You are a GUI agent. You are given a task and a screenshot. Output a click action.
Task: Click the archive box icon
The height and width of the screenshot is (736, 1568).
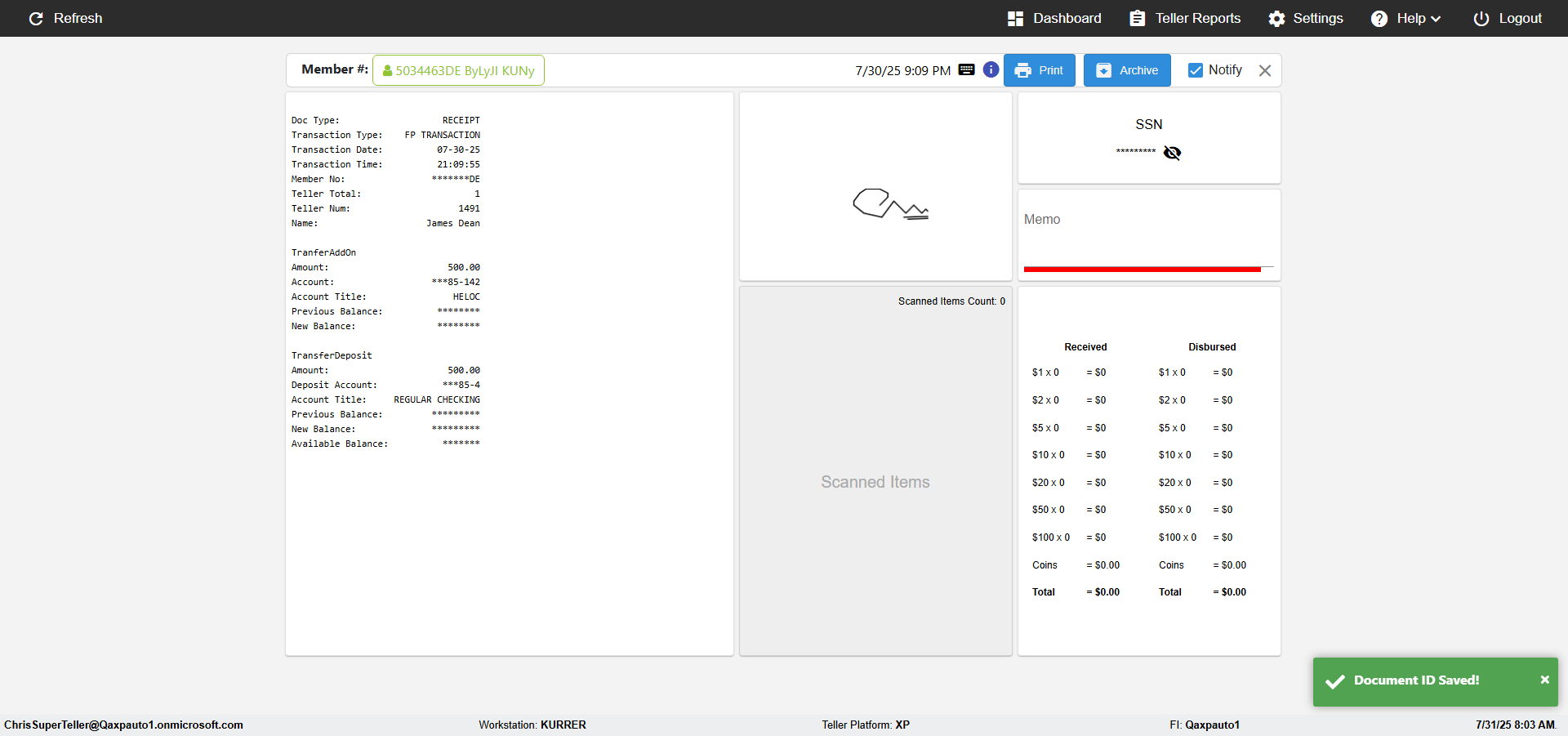pyautogui.click(x=1103, y=70)
